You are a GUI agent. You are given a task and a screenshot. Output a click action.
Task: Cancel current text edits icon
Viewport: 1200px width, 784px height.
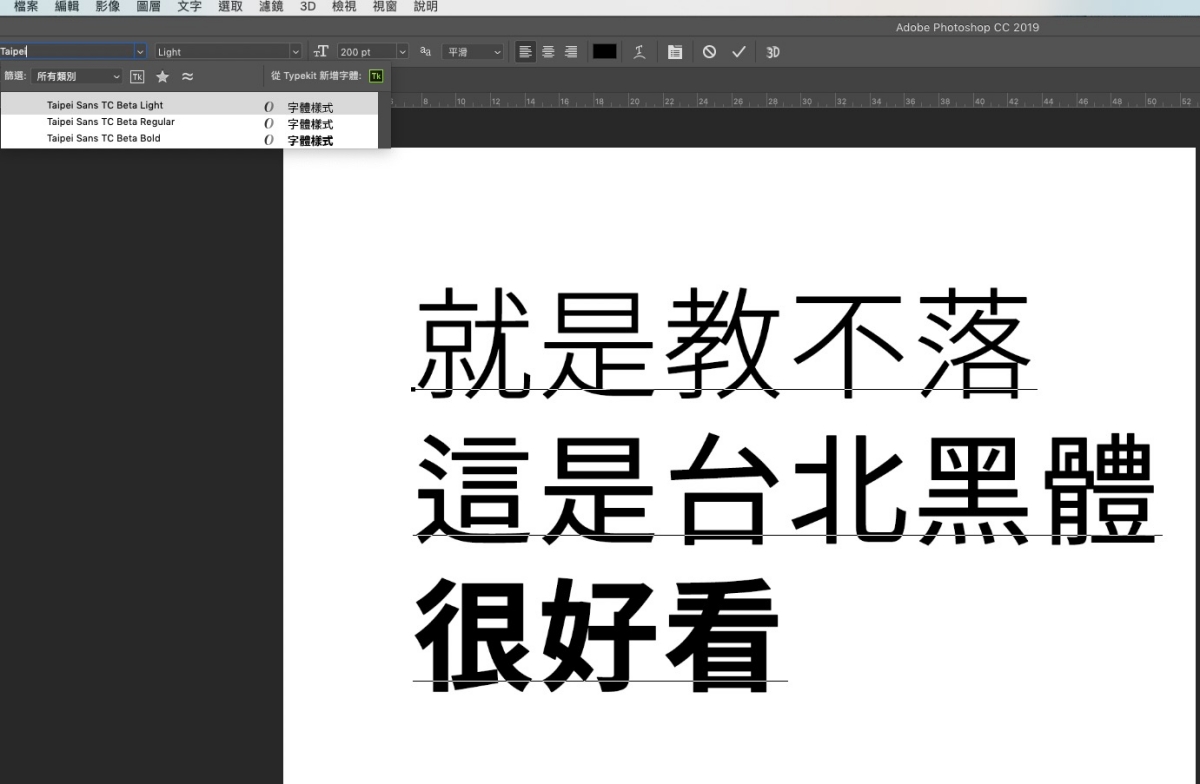[x=709, y=52]
